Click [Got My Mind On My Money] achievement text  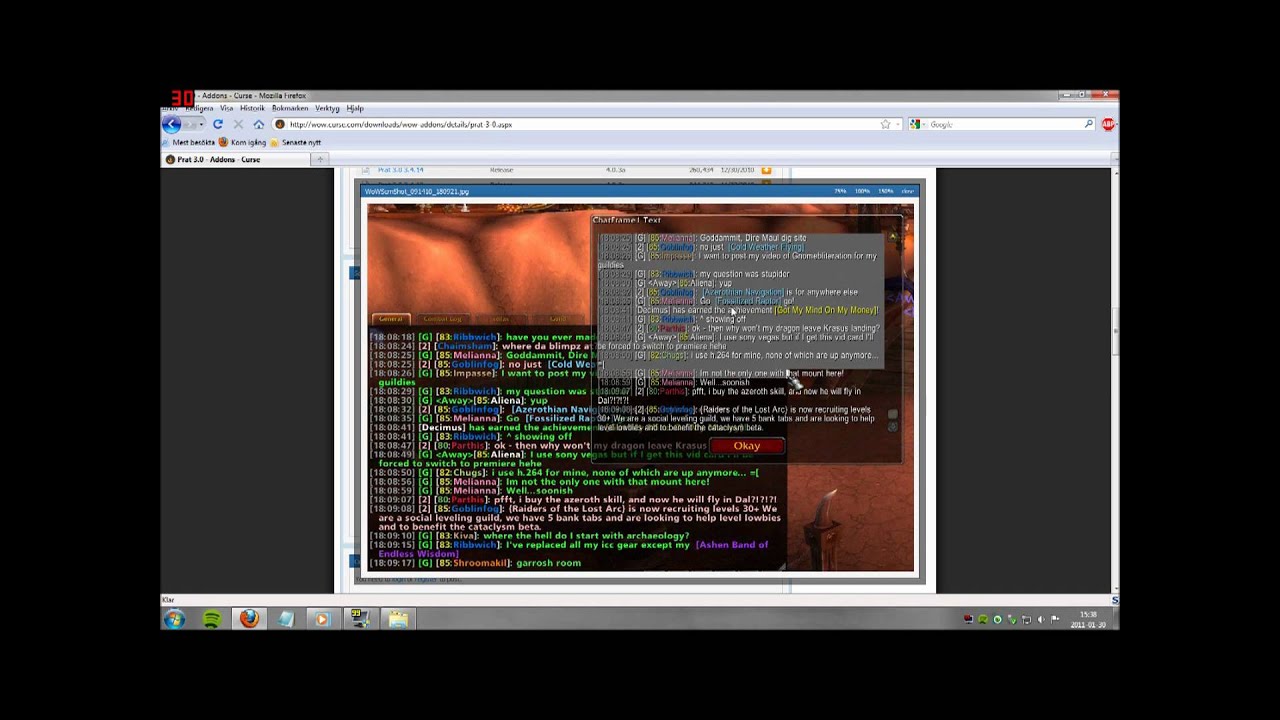tap(826, 311)
